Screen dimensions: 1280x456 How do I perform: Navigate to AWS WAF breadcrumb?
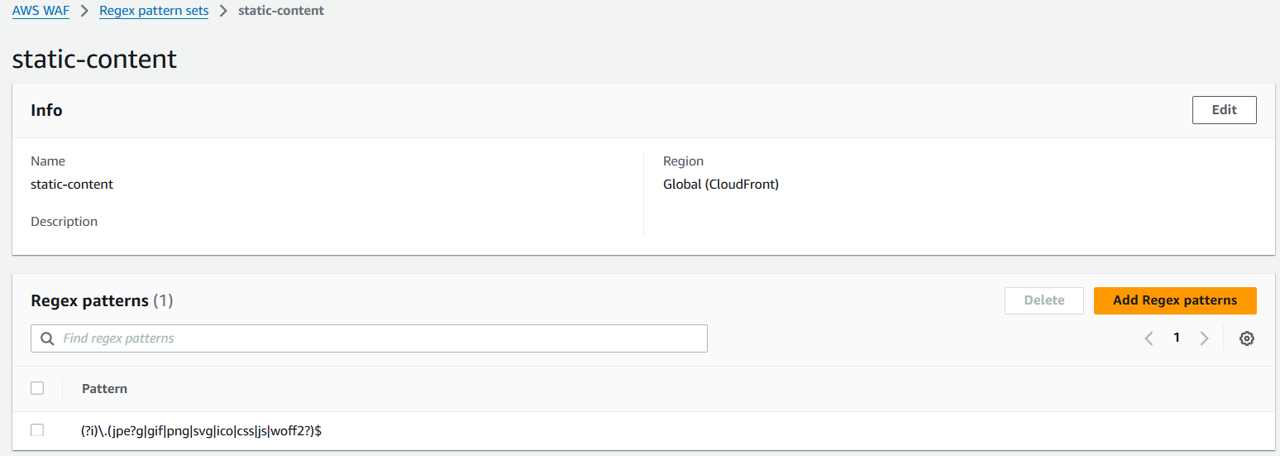[40, 11]
